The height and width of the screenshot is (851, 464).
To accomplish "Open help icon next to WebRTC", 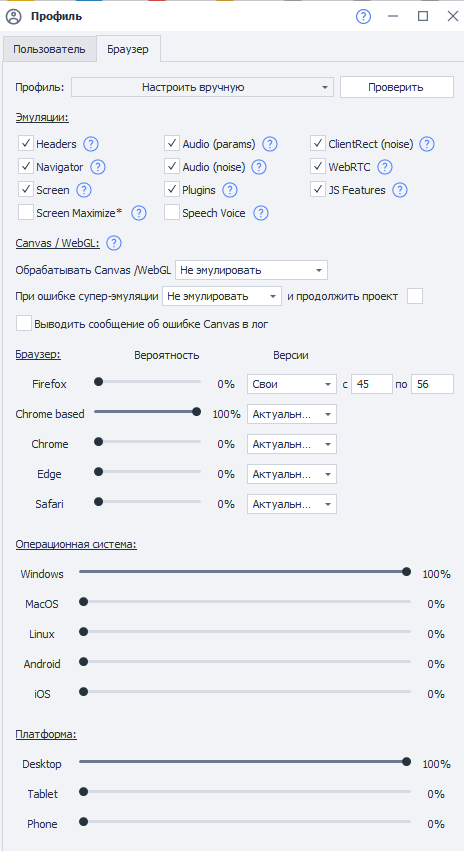I will (x=385, y=167).
